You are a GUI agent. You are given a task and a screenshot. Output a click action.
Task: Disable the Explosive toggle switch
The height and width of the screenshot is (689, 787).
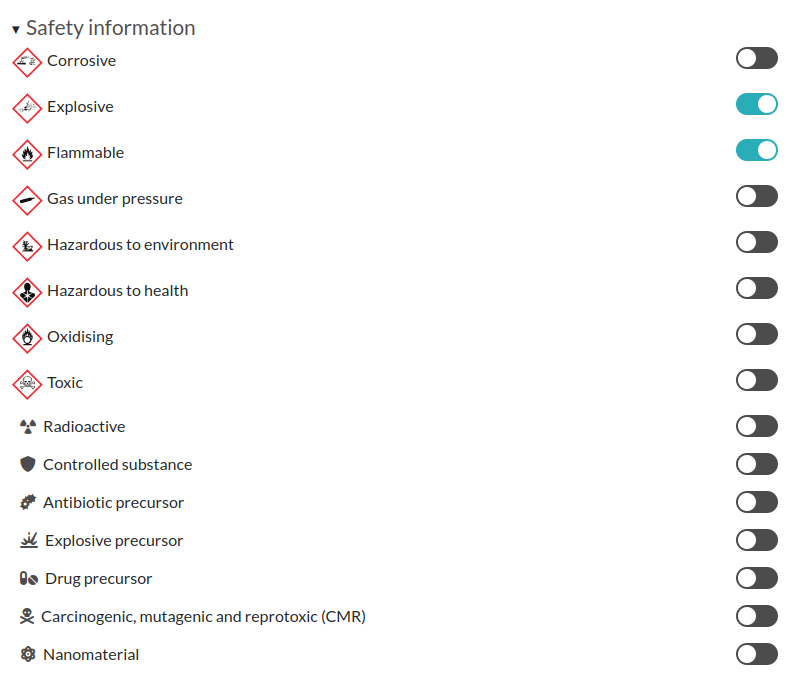(x=756, y=104)
